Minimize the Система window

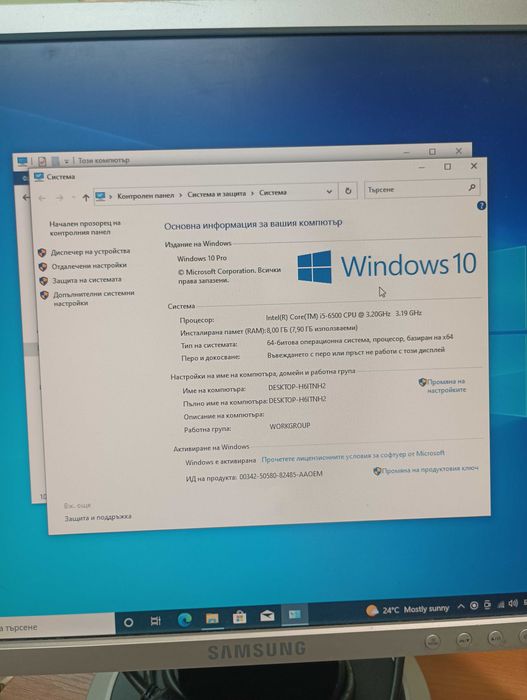pos(422,168)
